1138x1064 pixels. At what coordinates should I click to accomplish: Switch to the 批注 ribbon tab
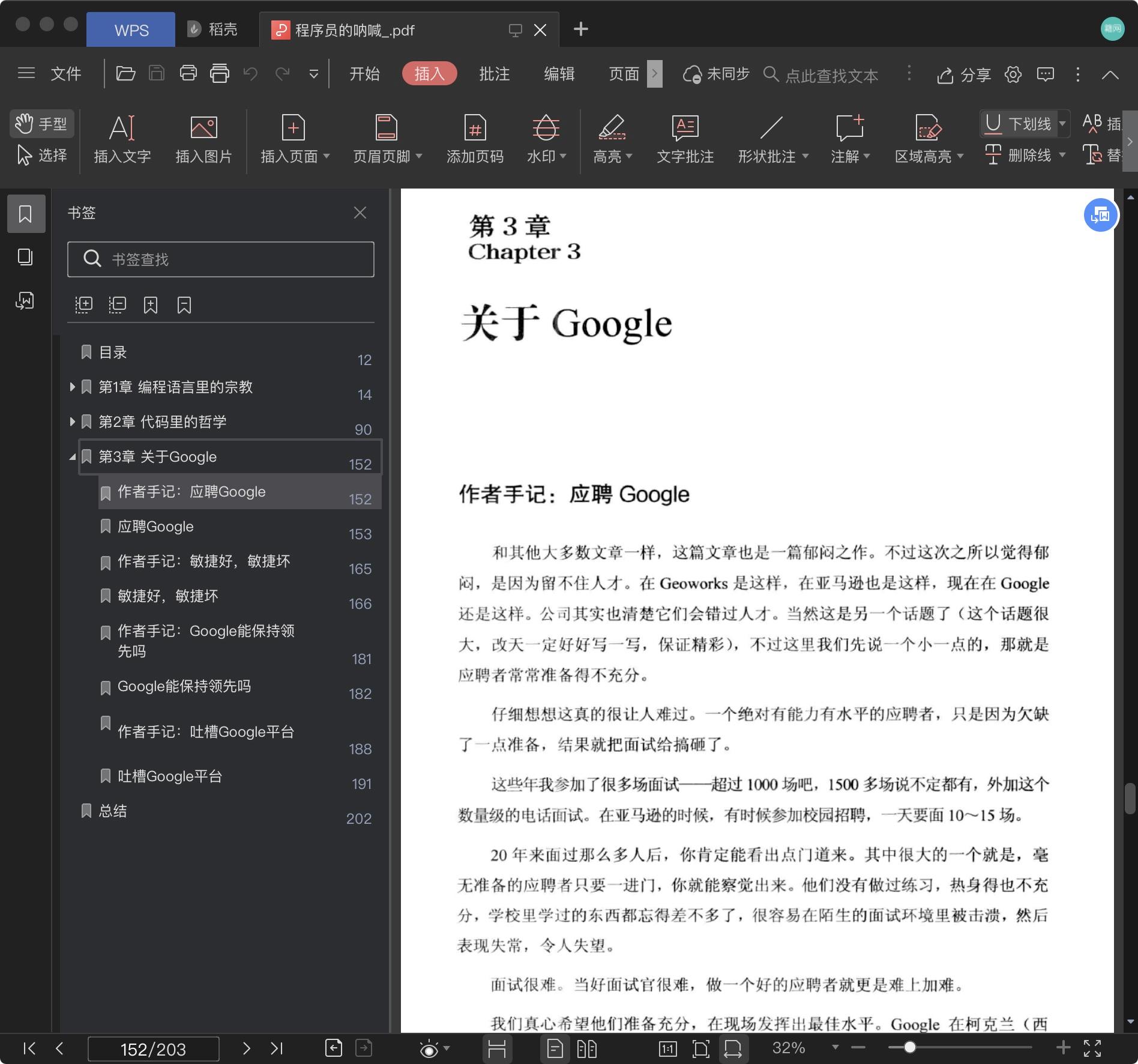pos(494,74)
